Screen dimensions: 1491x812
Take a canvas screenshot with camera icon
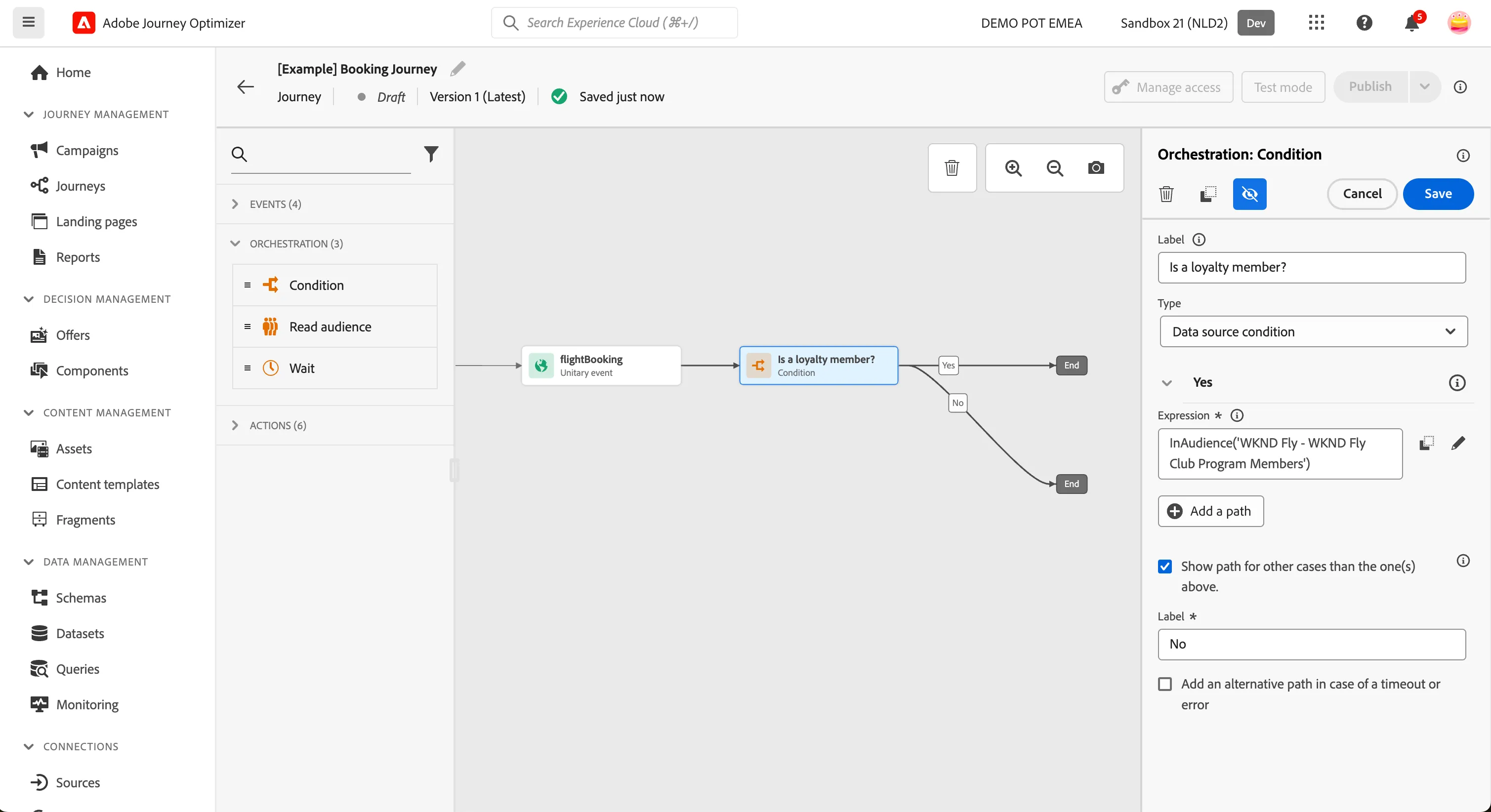coord(1096,168)
